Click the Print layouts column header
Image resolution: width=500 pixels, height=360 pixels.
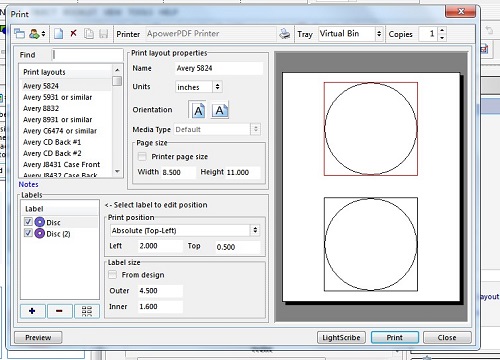66,72
